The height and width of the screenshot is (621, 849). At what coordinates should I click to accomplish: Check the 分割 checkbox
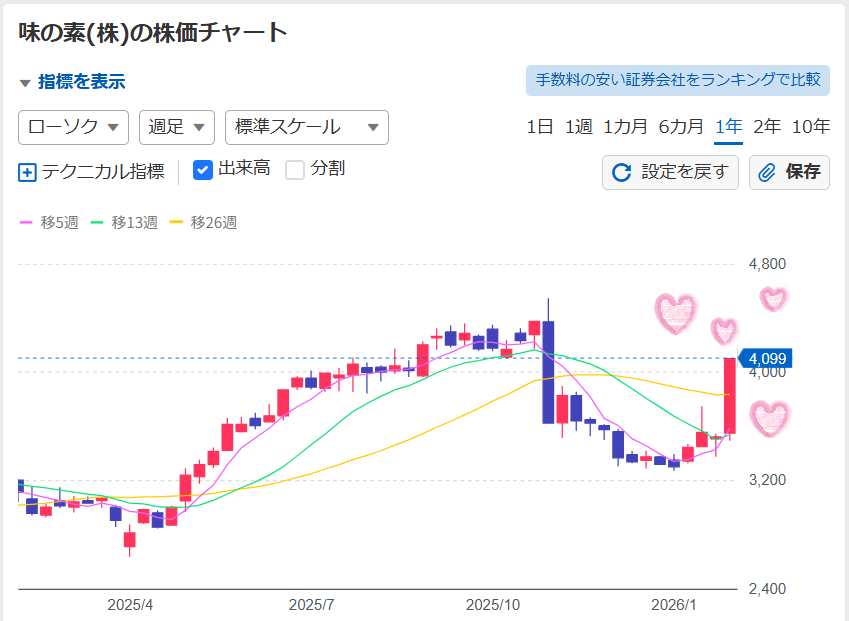click(x=295, y=170)
